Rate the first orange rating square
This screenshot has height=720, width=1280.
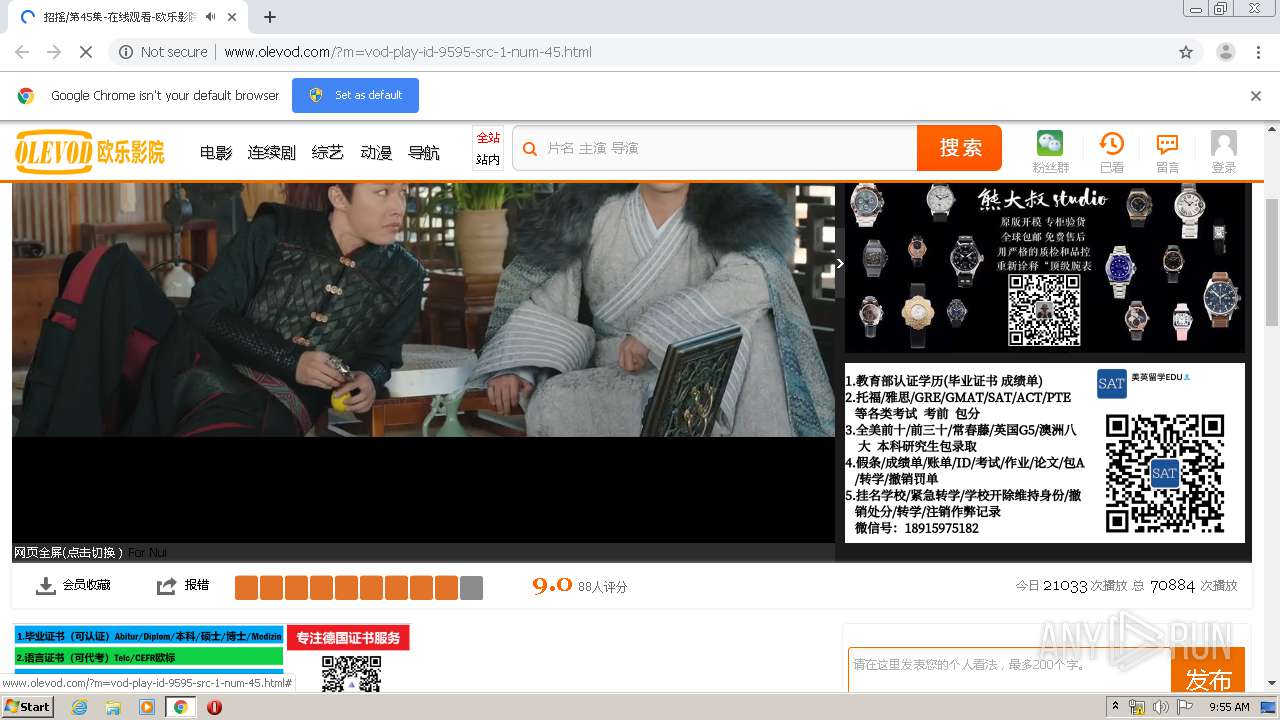[x=246, y=588]
